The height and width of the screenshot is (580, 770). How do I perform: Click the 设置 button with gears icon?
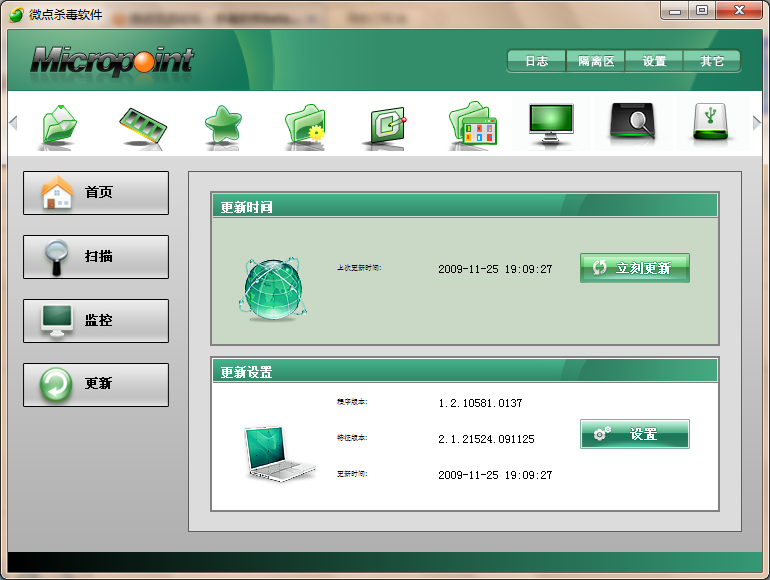(x=634, y=434)
